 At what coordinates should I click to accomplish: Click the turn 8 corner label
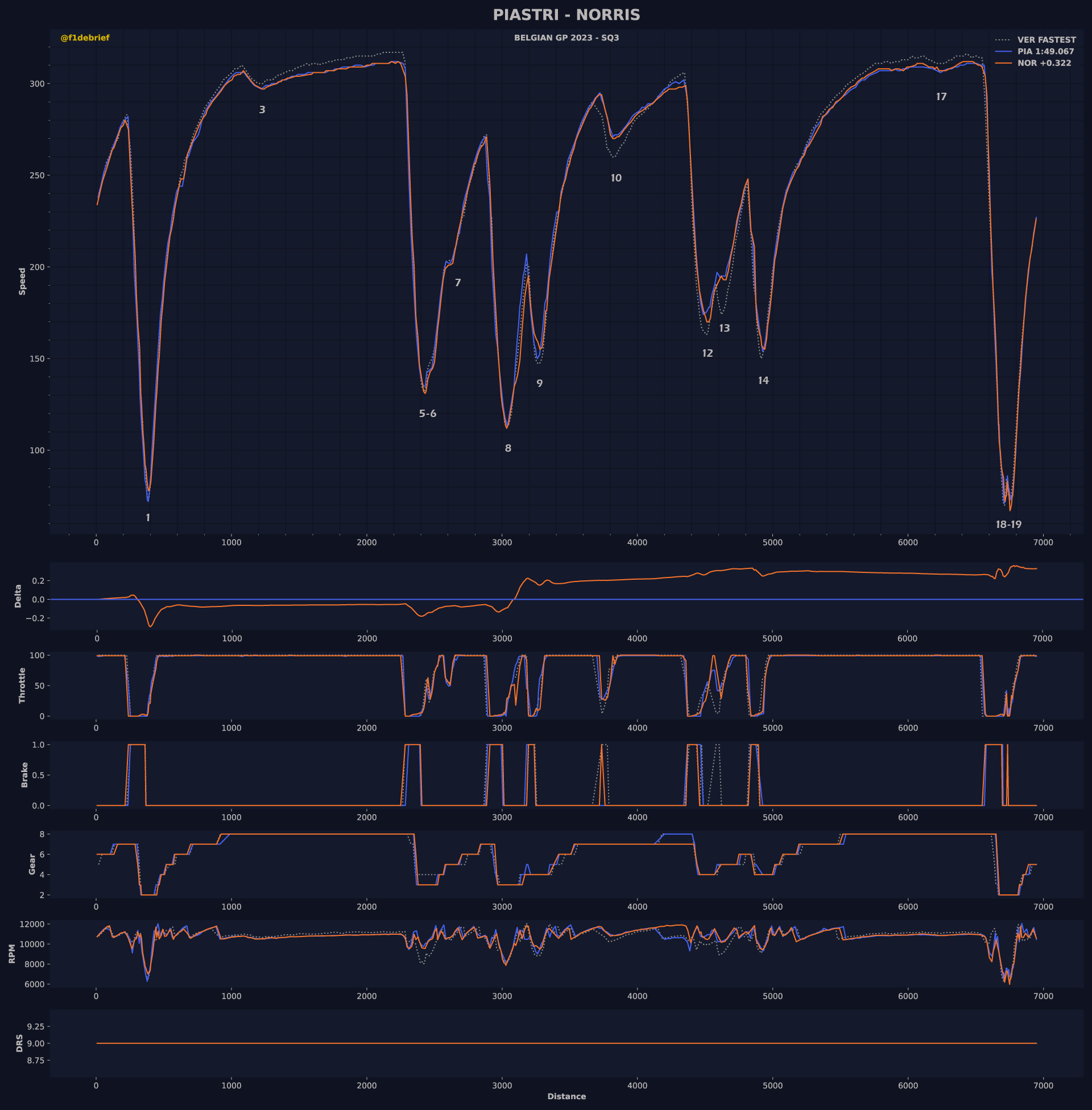[507, 448]
